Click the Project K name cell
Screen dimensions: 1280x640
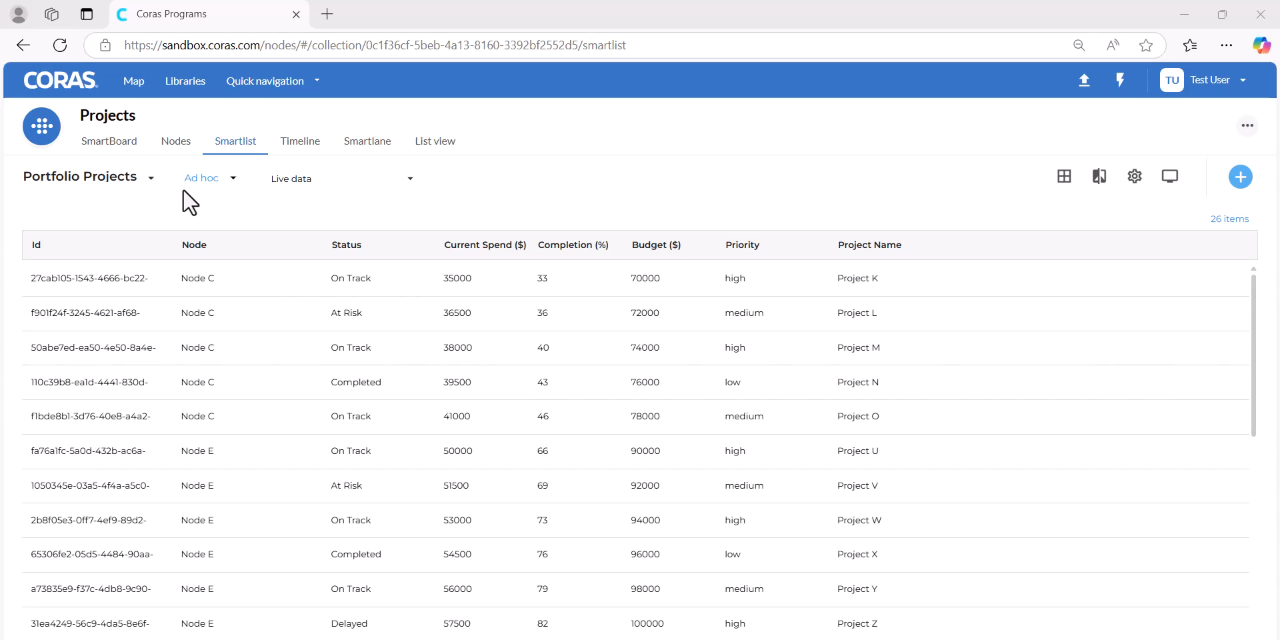[x=857, y=278]
